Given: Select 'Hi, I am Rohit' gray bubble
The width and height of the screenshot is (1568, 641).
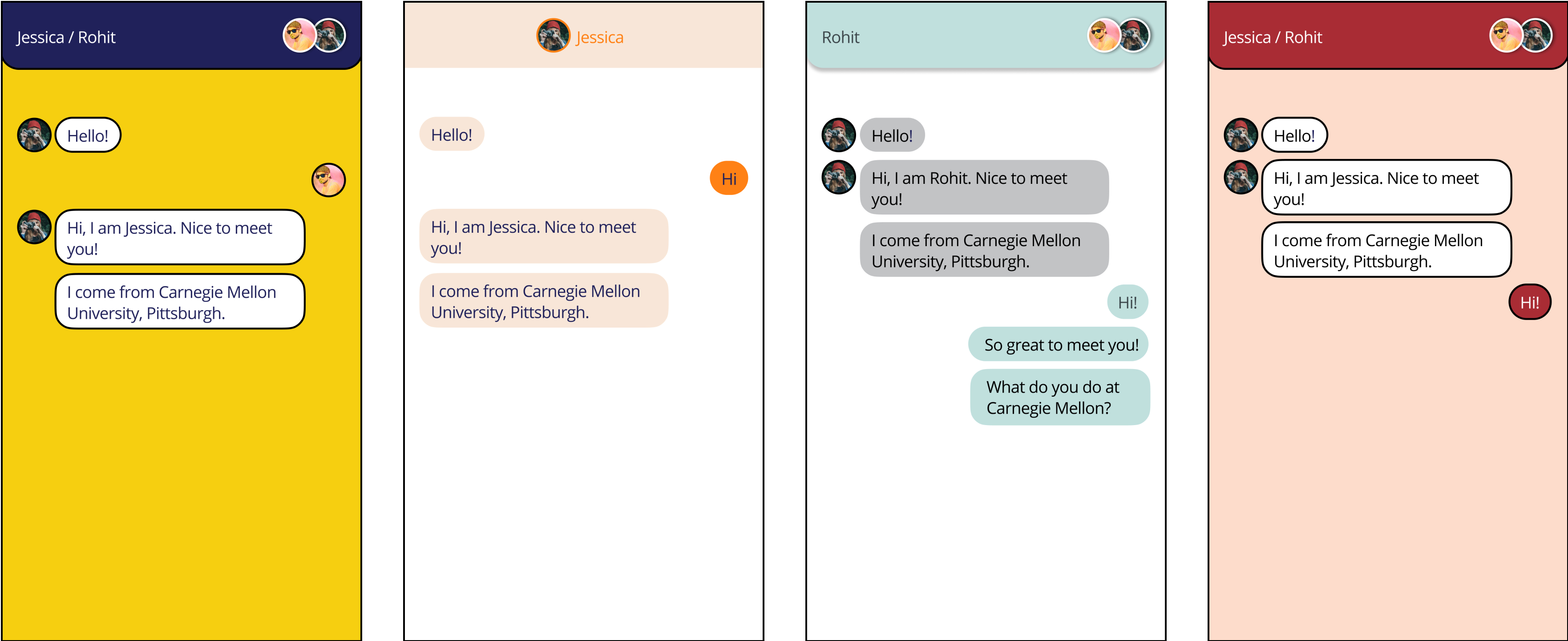Looking at the screenshot, I should (984, 187).
